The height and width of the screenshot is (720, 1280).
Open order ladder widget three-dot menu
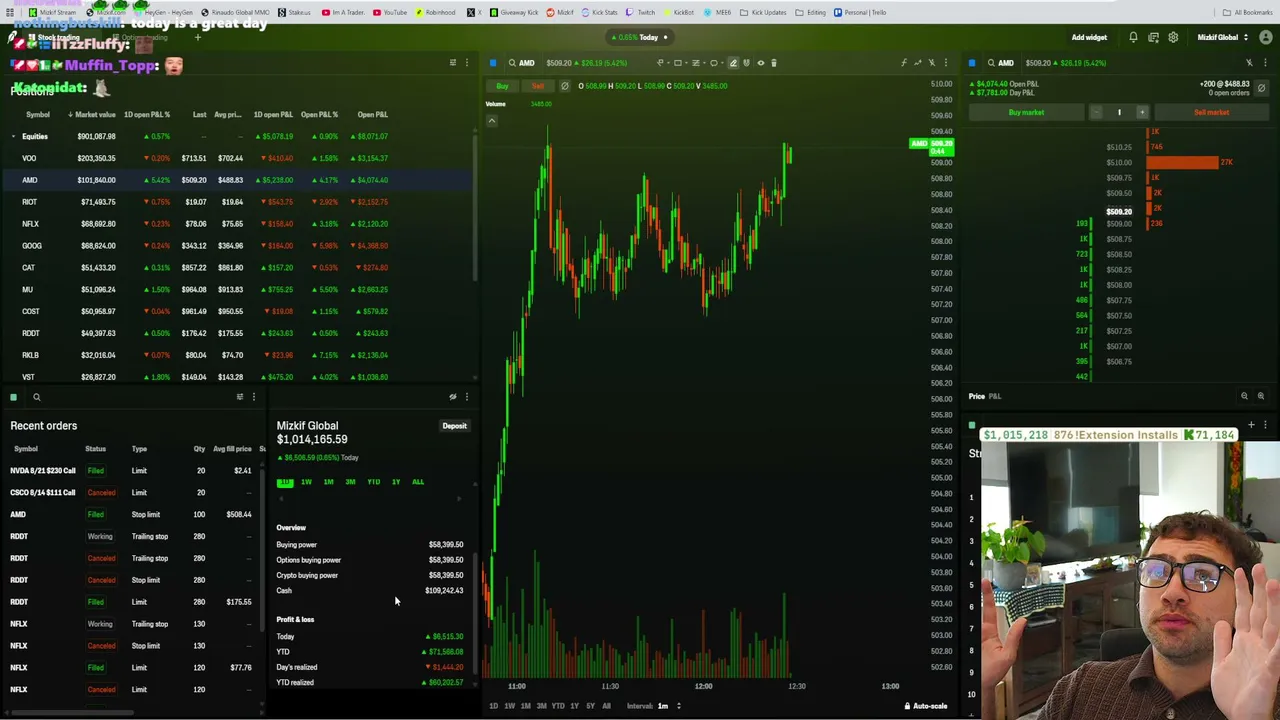[1263, 63]
